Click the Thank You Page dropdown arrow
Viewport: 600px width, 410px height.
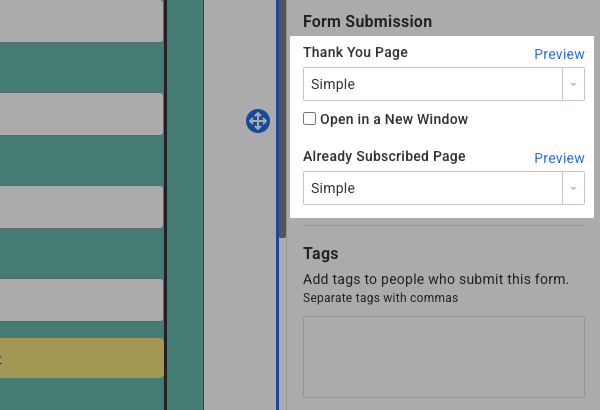coord(573,85)
